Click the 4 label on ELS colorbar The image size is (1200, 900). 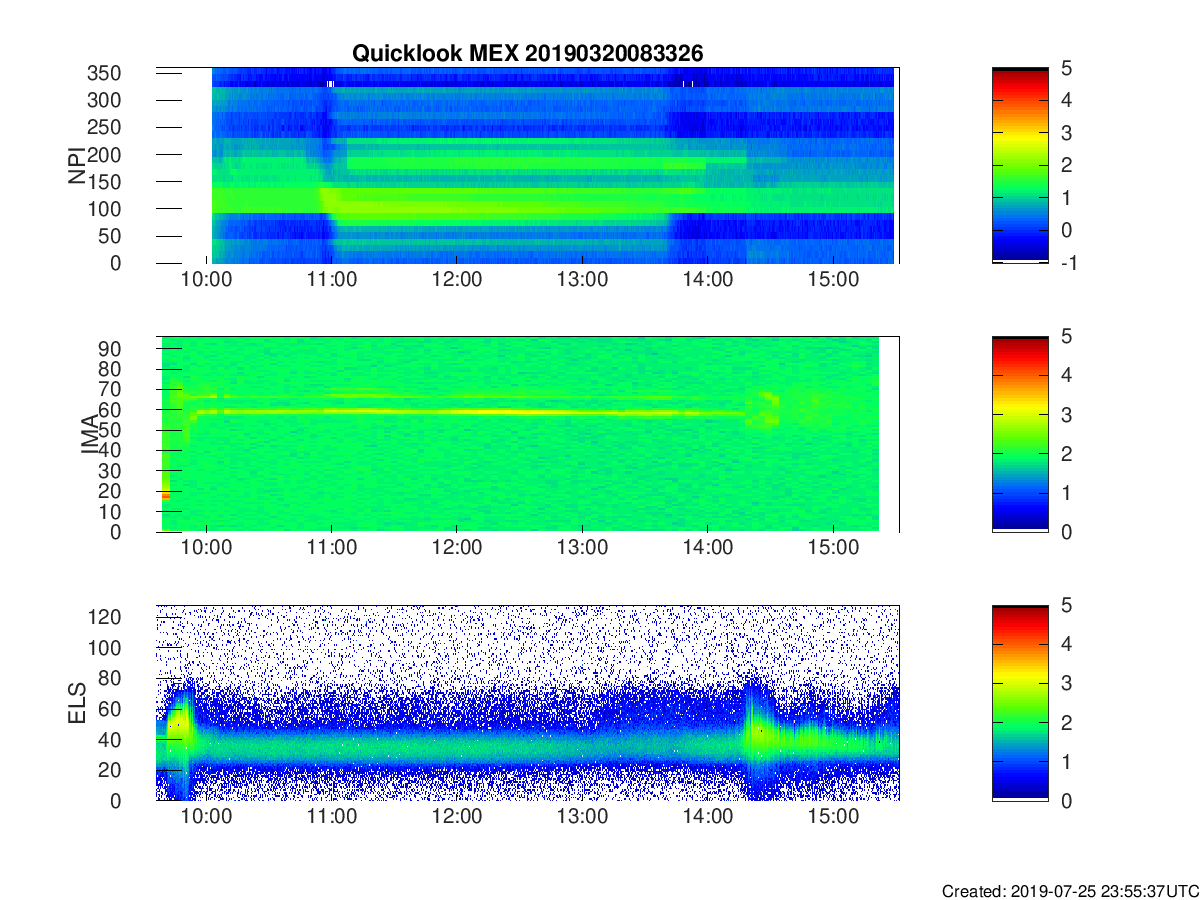pos(1068,645)
